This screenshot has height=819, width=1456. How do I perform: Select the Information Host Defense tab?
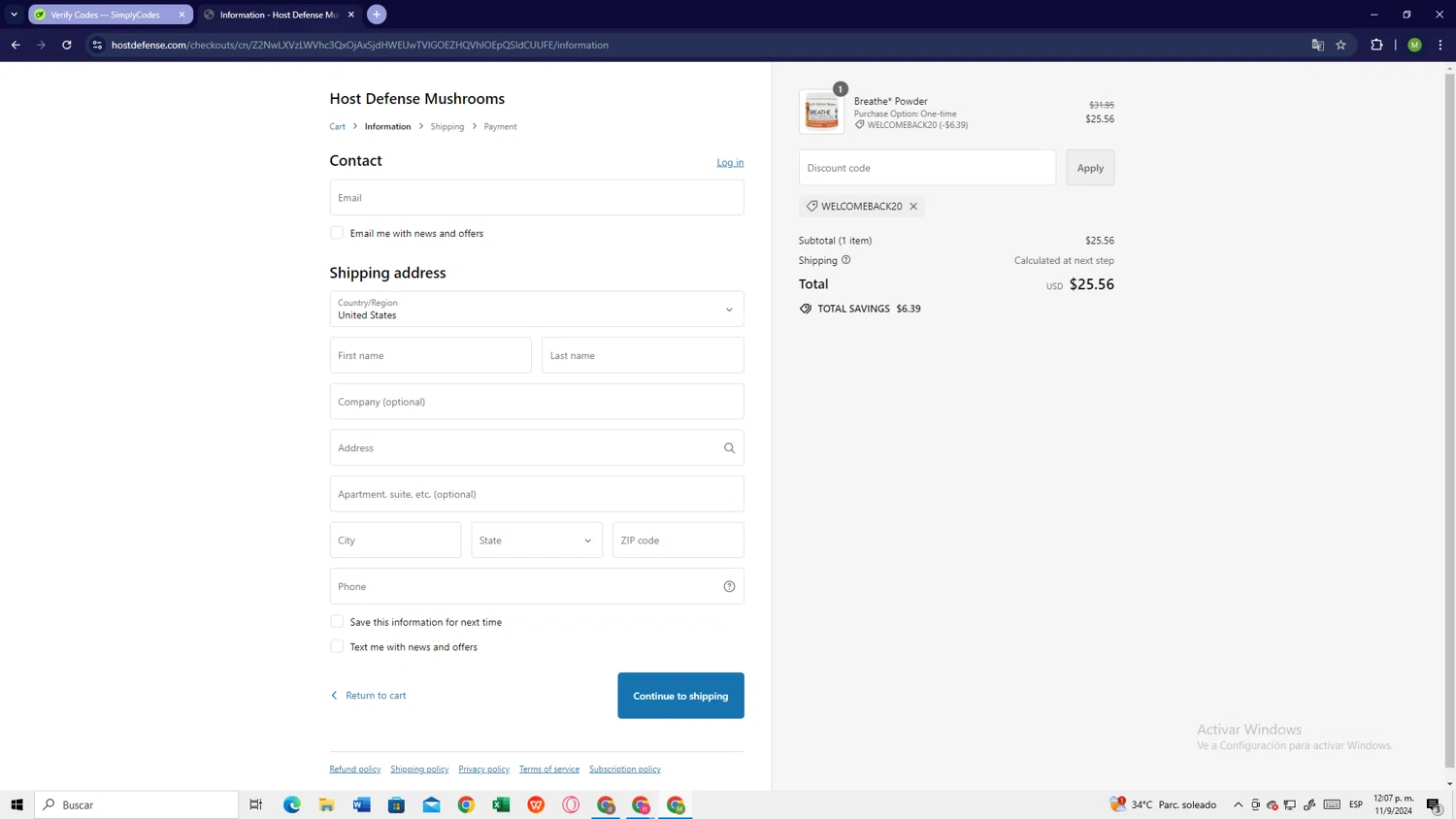pyautogui.click(x=279, y=15)
